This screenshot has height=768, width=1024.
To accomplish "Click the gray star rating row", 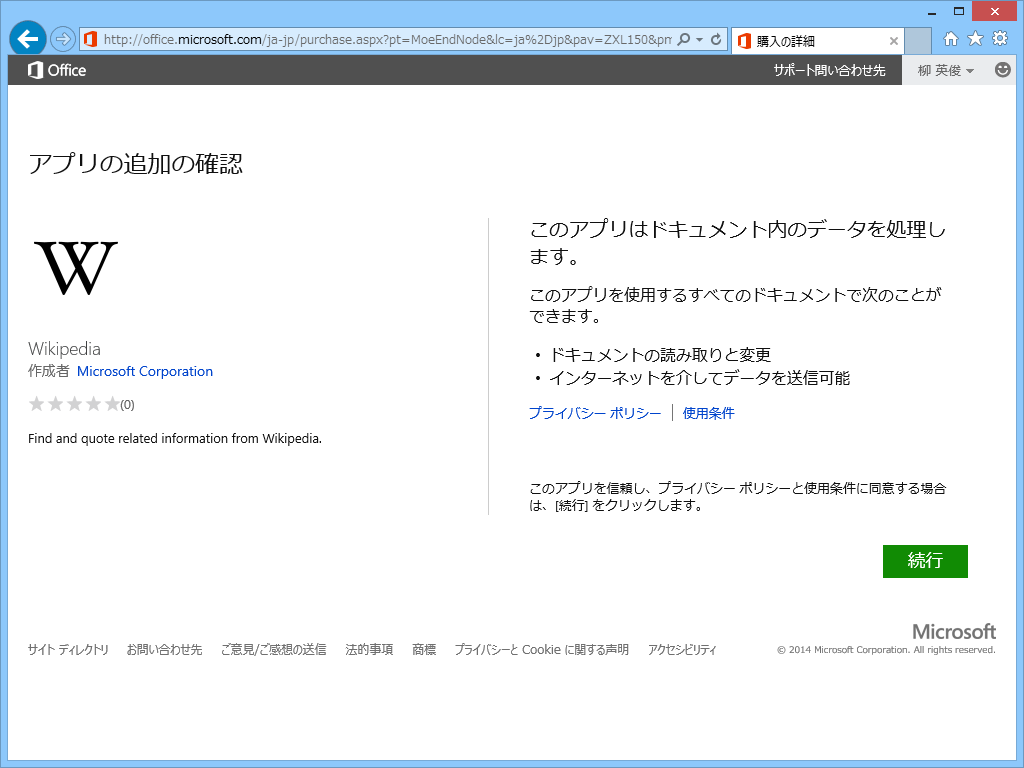I will [74, 404].
